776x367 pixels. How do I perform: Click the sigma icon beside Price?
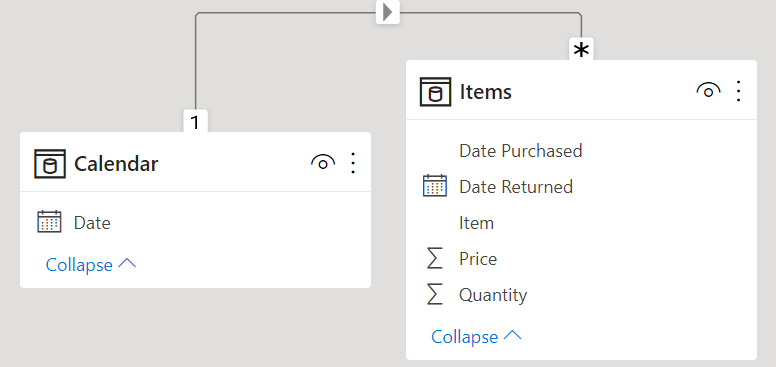tap(434, 259)
